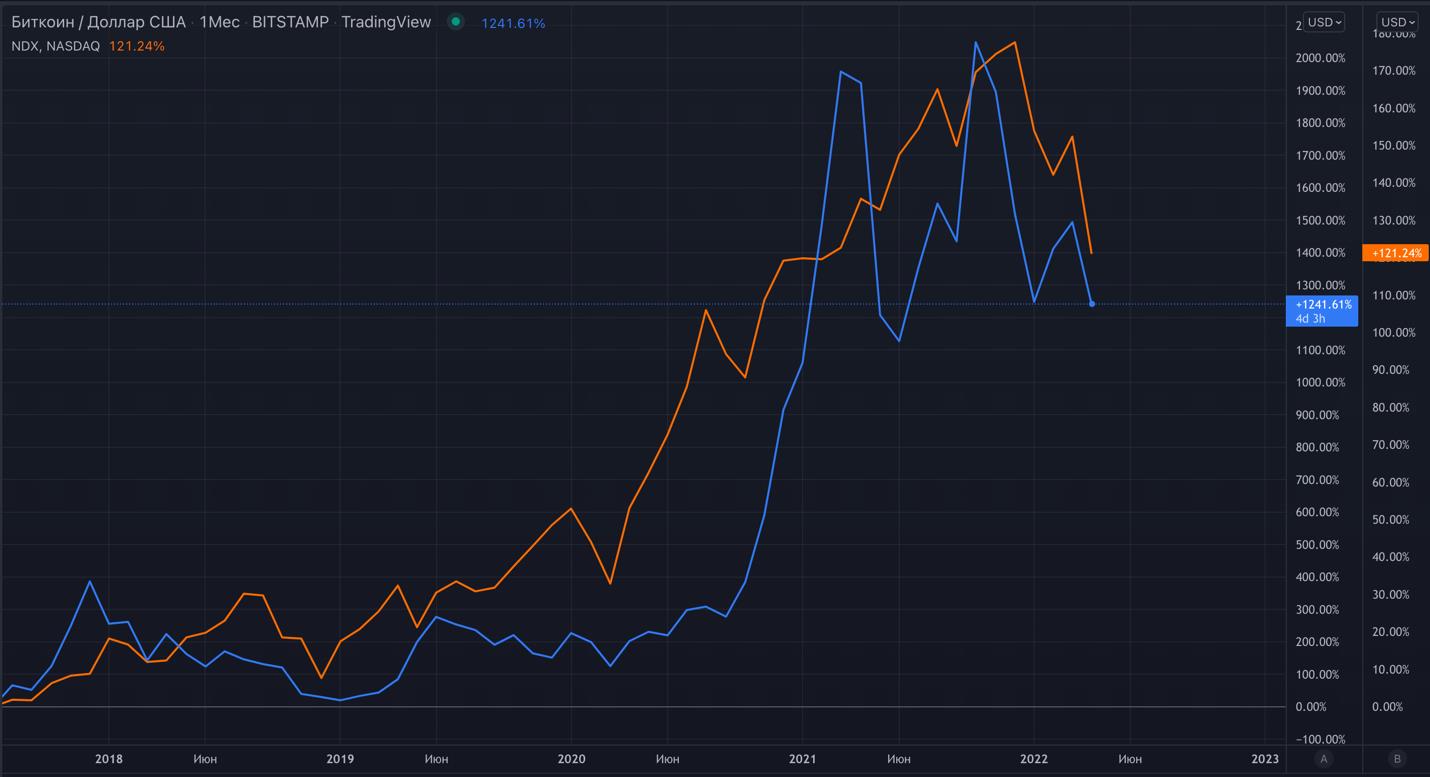Click the blue dot ending the Bitcoin line
This screenshot has height=777, width=1430.
(x=1092, y=304)
